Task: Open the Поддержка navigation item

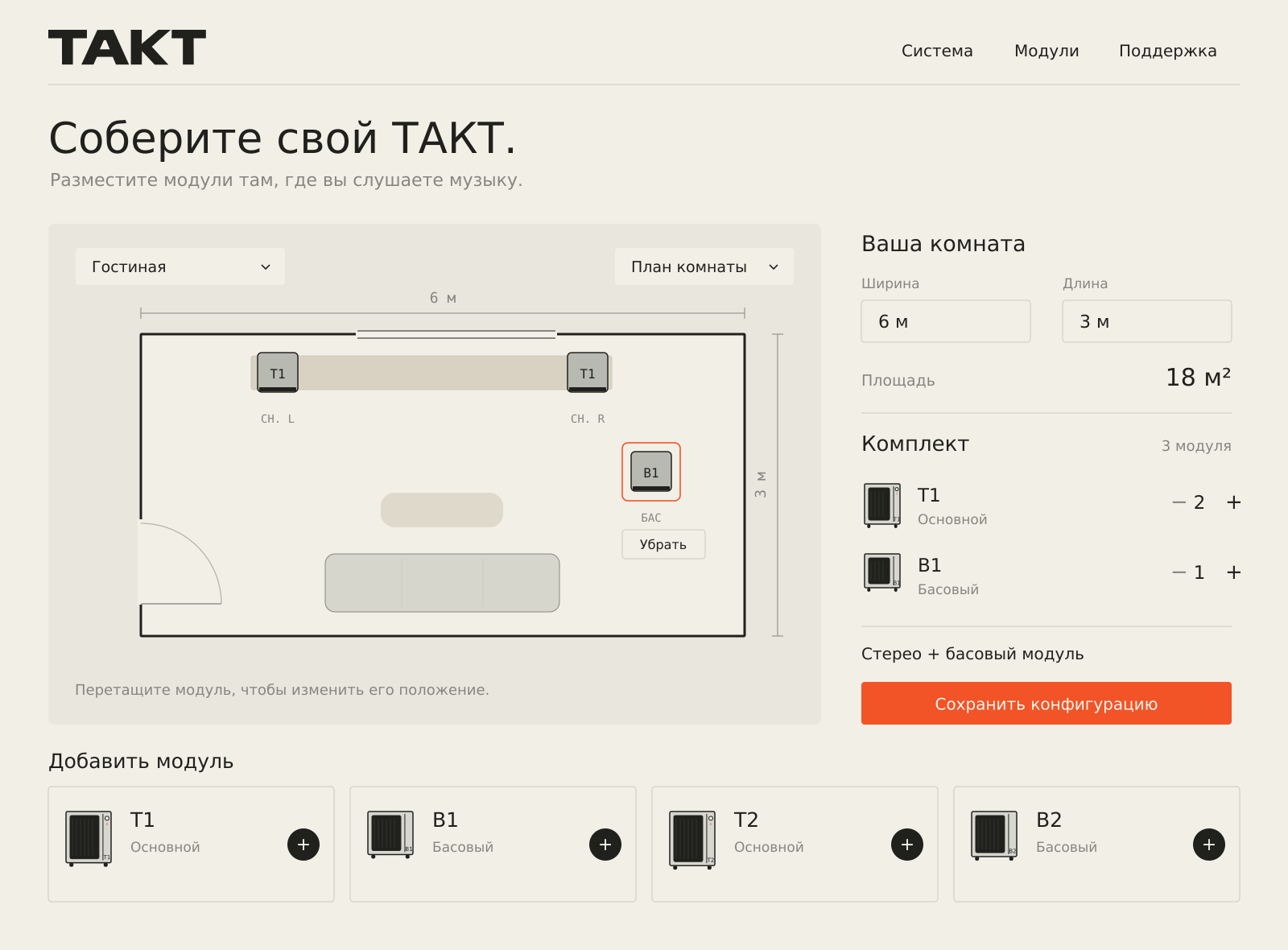Action: 1168,51
